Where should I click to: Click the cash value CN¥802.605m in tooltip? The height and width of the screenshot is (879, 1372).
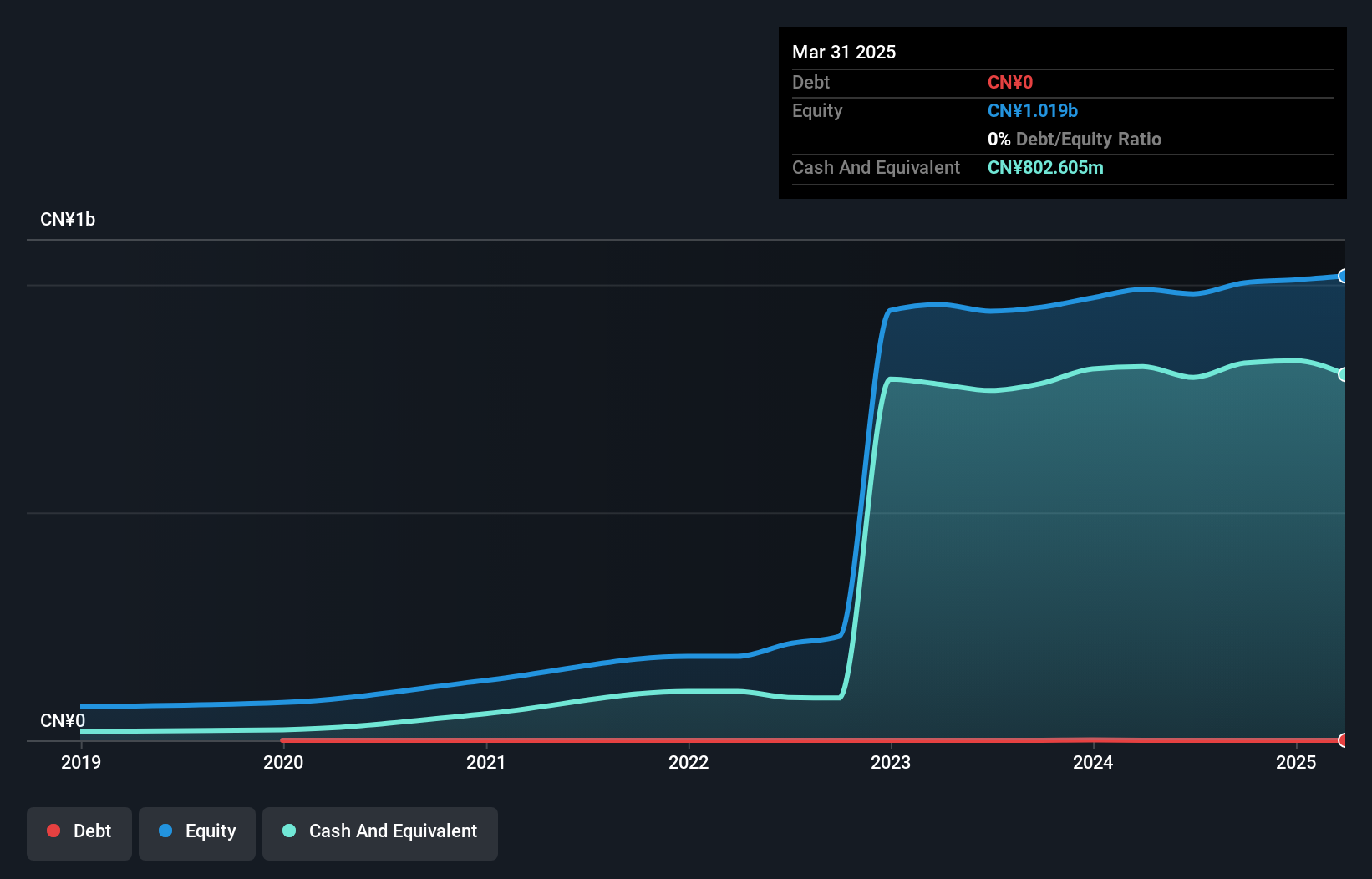[1045, 167]
